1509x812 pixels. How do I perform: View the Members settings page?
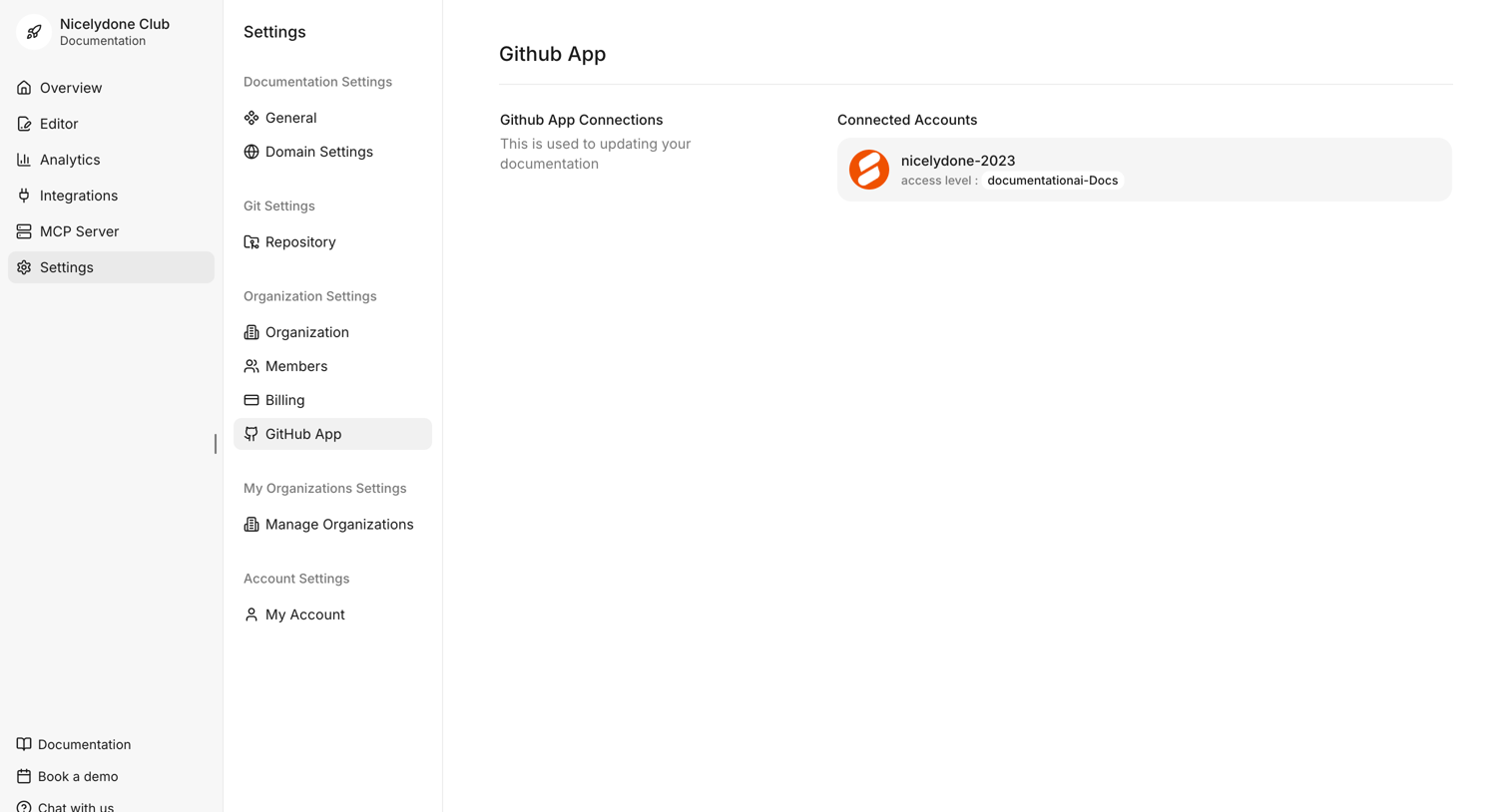(332, 366)
